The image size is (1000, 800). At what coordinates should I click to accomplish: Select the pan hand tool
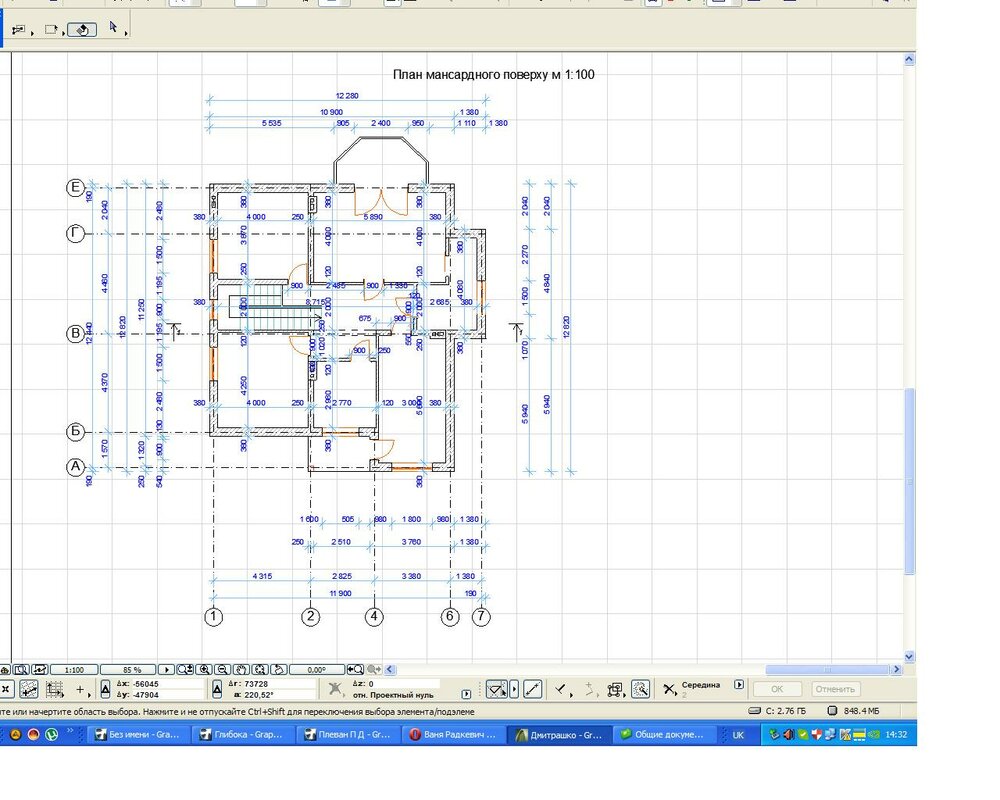(241, 669)
